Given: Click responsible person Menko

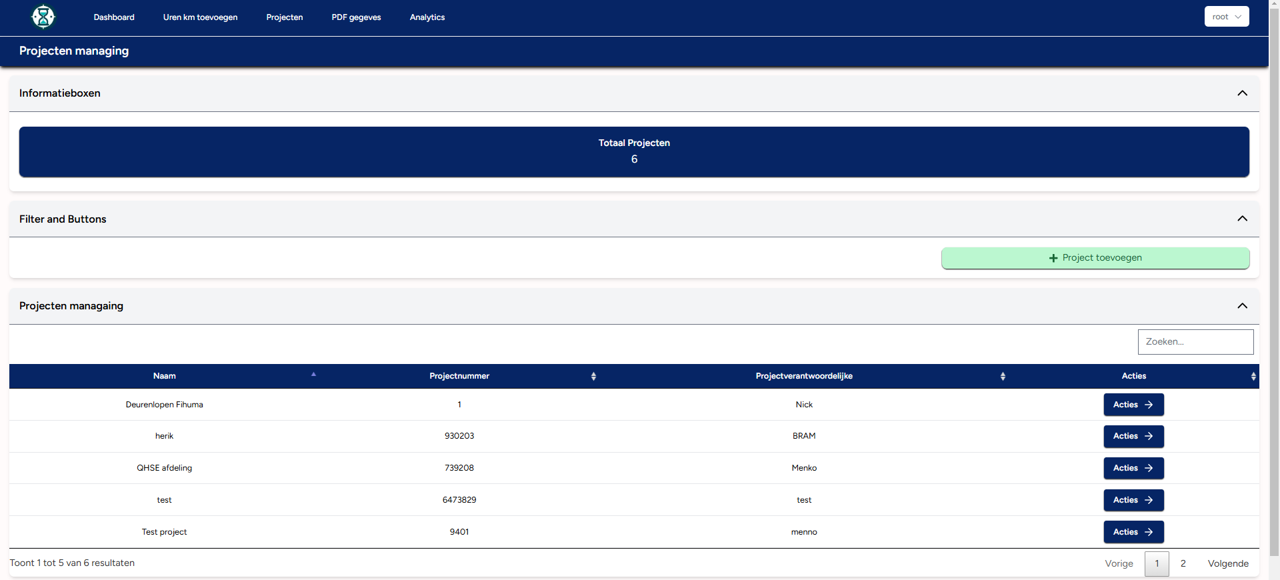Looking at the screenshot, I should 804,468.
